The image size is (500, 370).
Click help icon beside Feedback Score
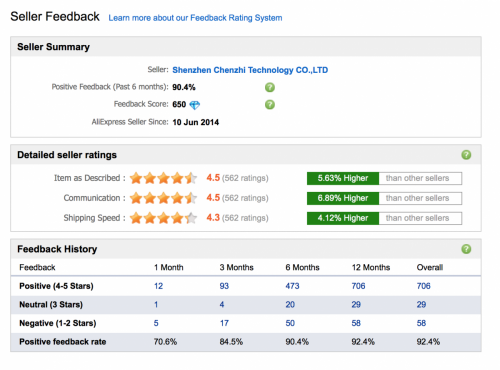[270, 105]
